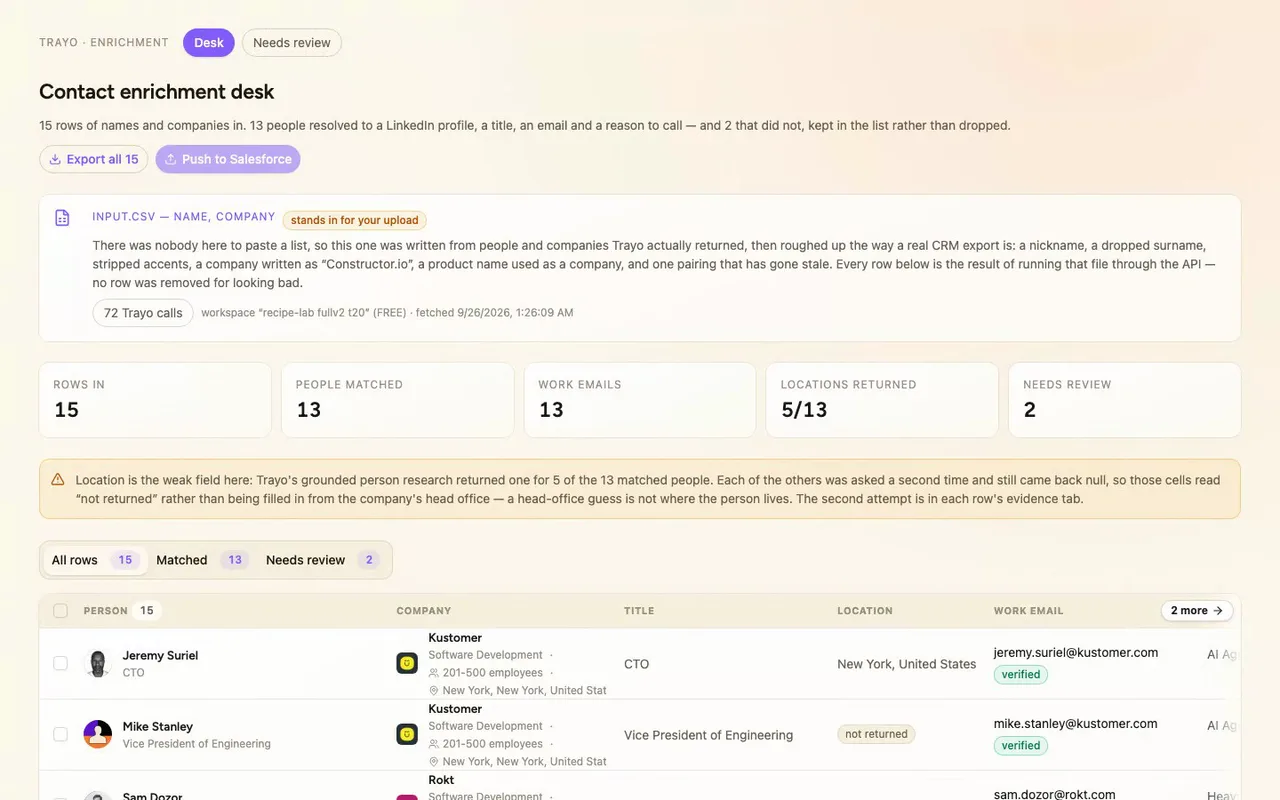
Task: Click the Needs Review stat card
Action: tap(1125, 400)
